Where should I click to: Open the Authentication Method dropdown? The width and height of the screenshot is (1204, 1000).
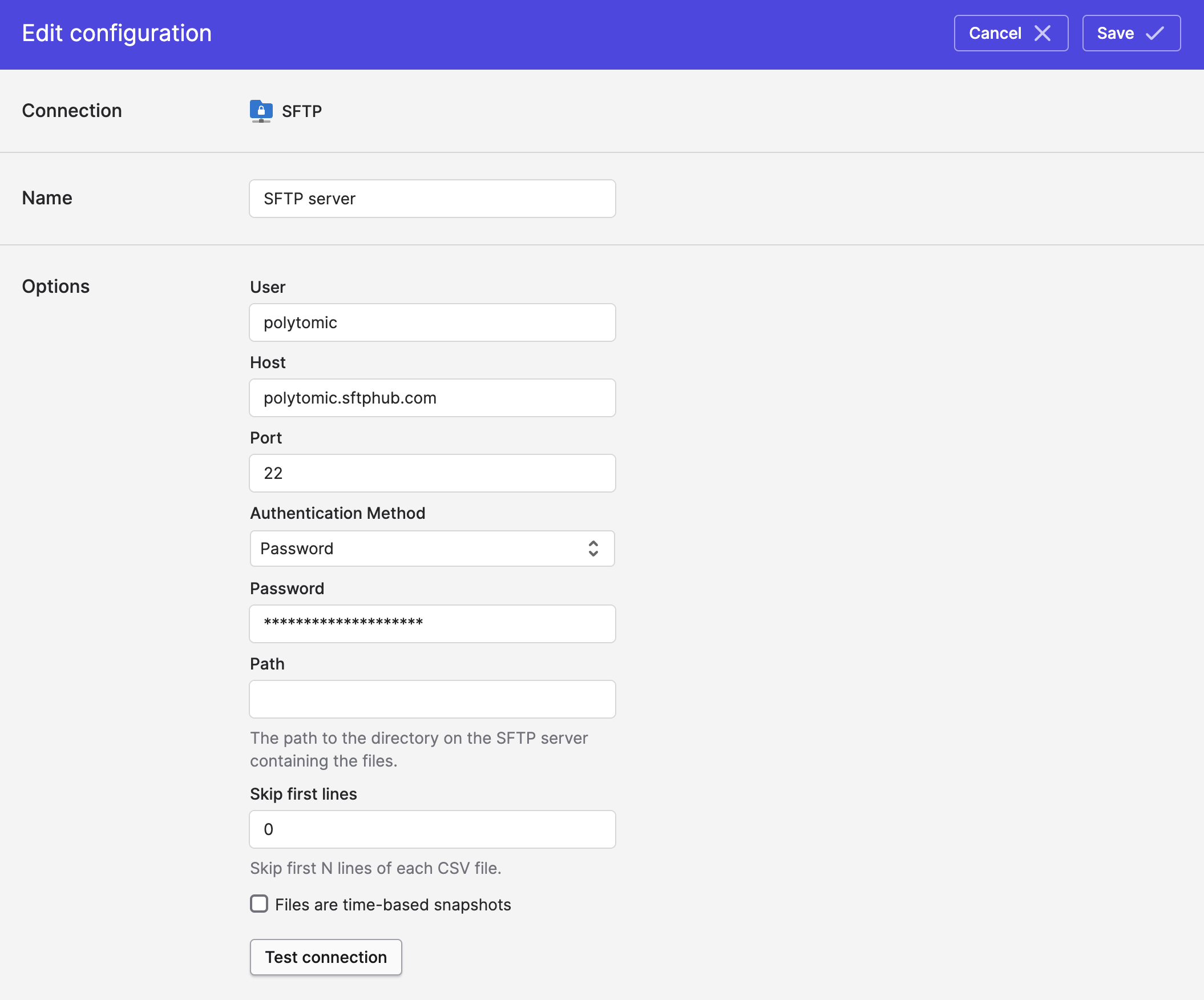tap(433, 549)
